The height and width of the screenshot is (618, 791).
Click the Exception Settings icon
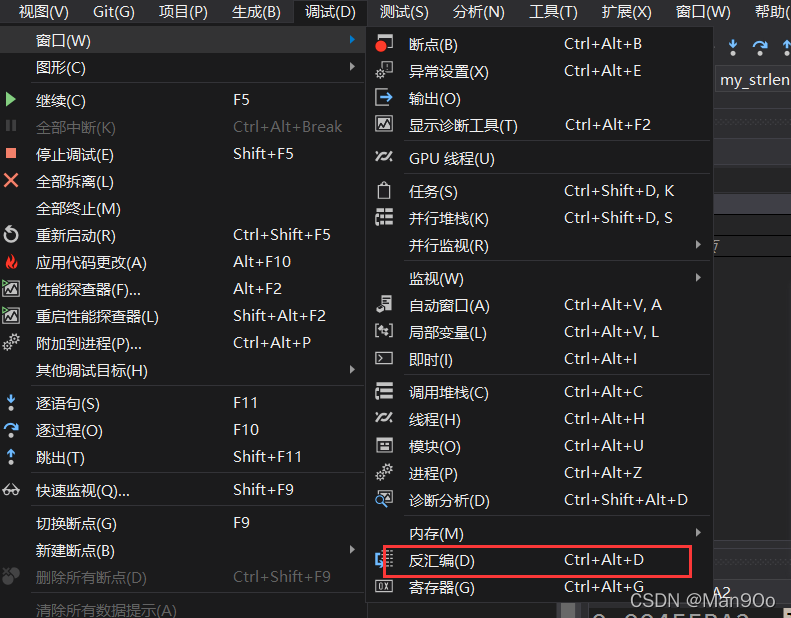[384, 71]
